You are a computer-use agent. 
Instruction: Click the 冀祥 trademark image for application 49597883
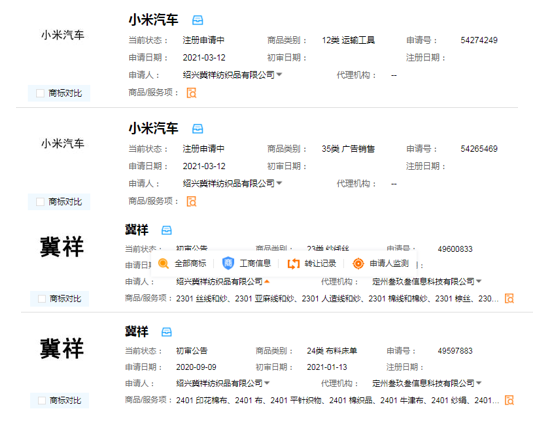[x=62, y=348]
